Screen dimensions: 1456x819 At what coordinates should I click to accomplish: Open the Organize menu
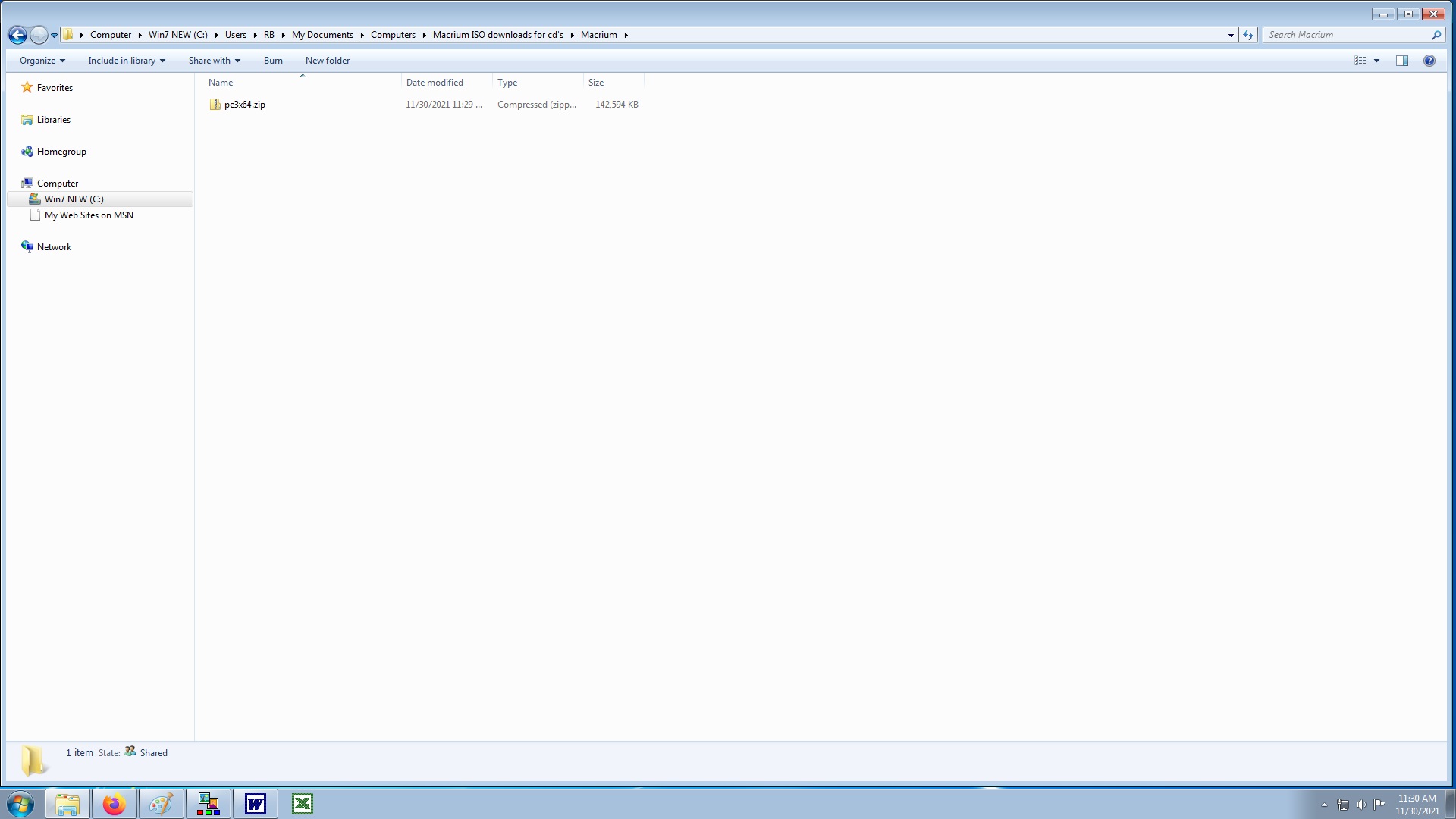click(42, 61)
